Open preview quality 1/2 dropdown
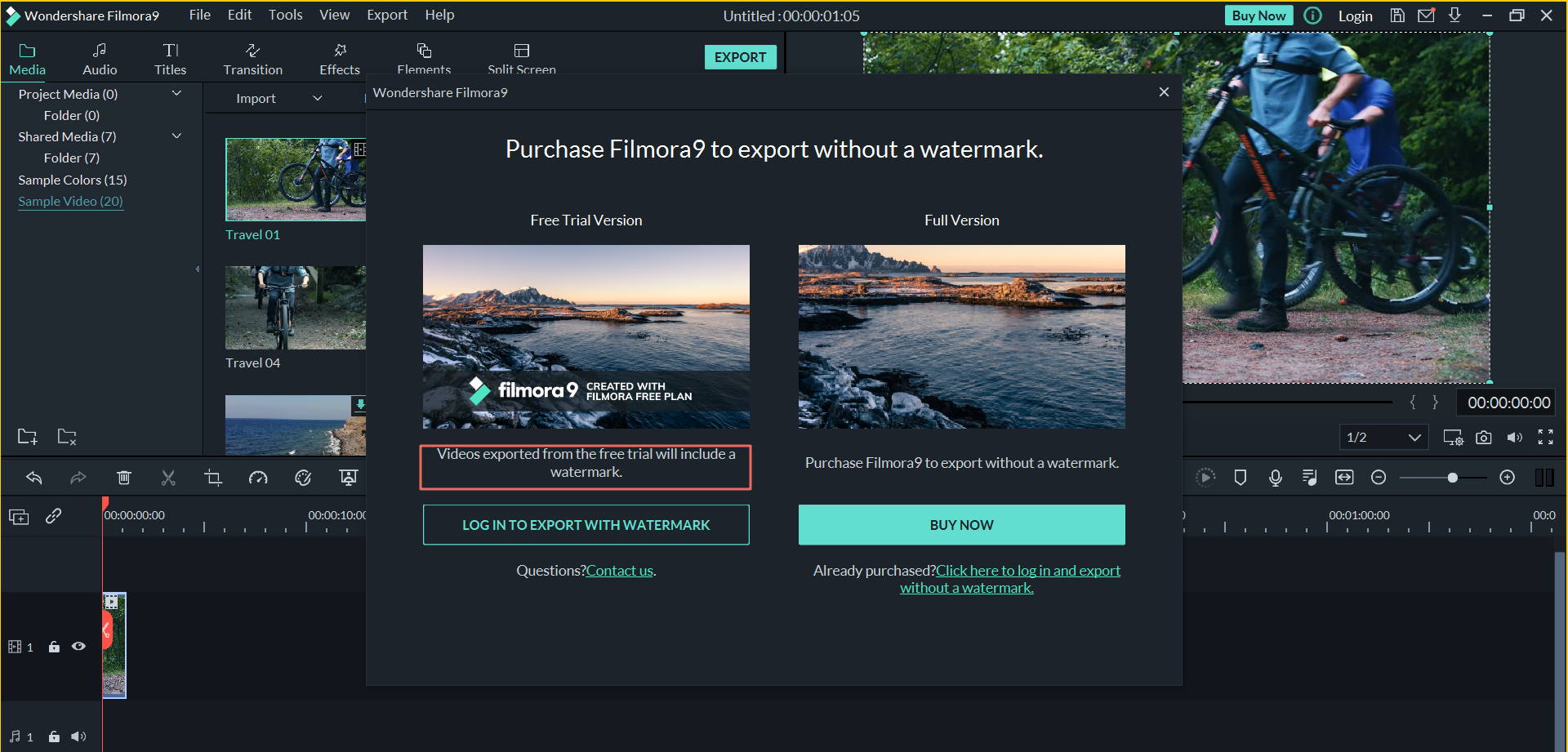The height and width of the screenshot is (752, 1568). coord(1383,438)
